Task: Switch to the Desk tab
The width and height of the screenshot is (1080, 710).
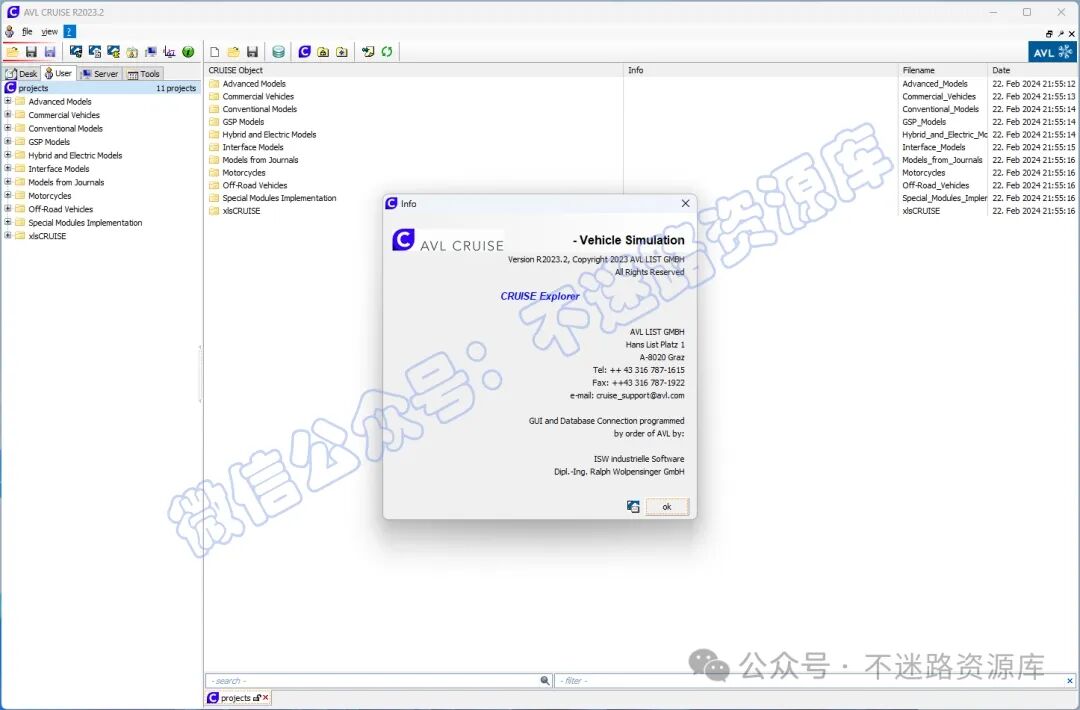Action: tap(21, 74)
